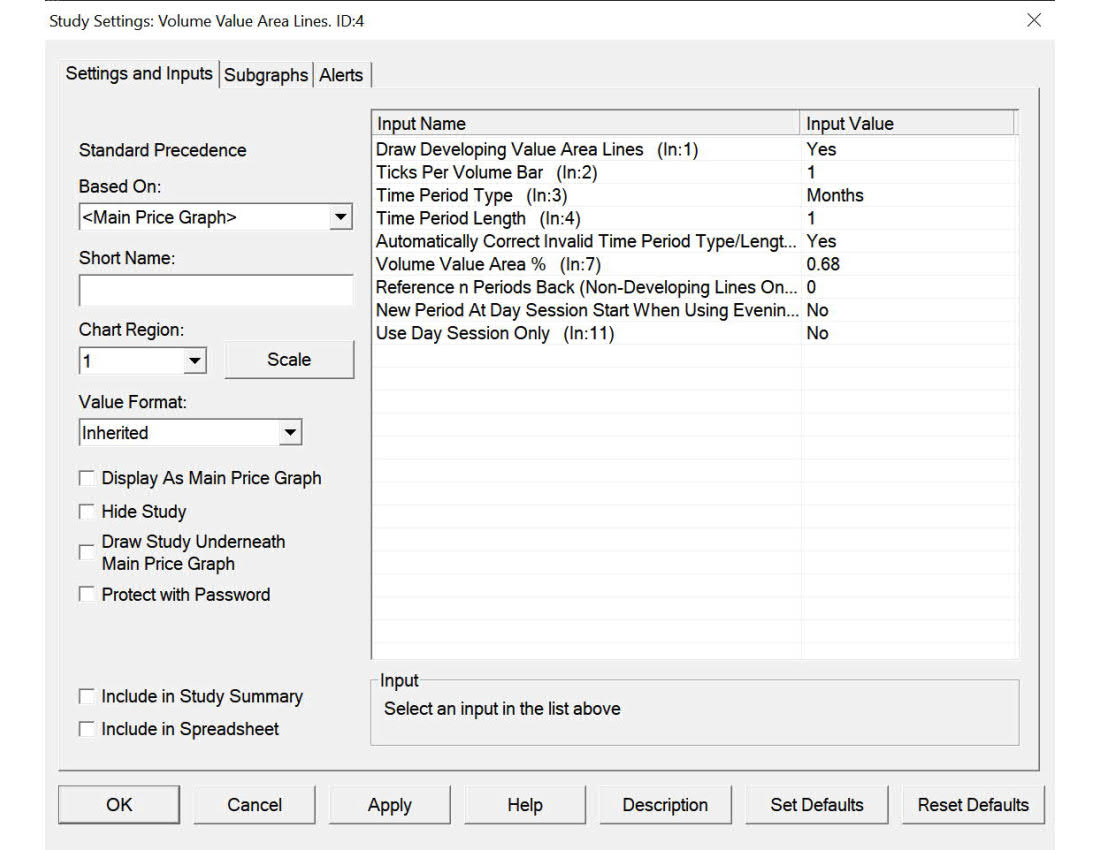This screenshot has width=1100, height=850.
Task: Check the Include in Spreadsheet box
Action: pos(87,730)
